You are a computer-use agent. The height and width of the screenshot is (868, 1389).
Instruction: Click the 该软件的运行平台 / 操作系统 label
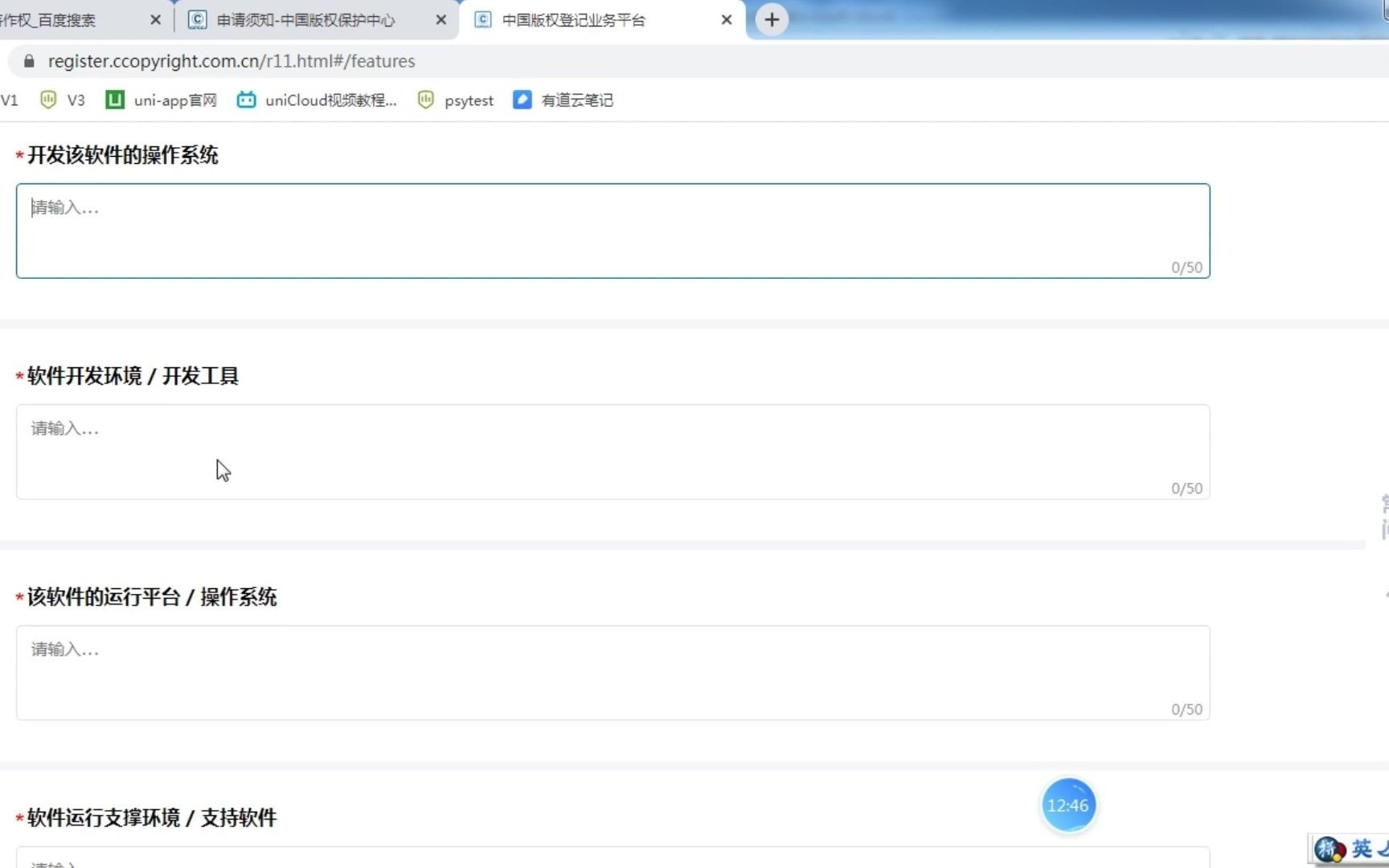click(x=152, y=597)
